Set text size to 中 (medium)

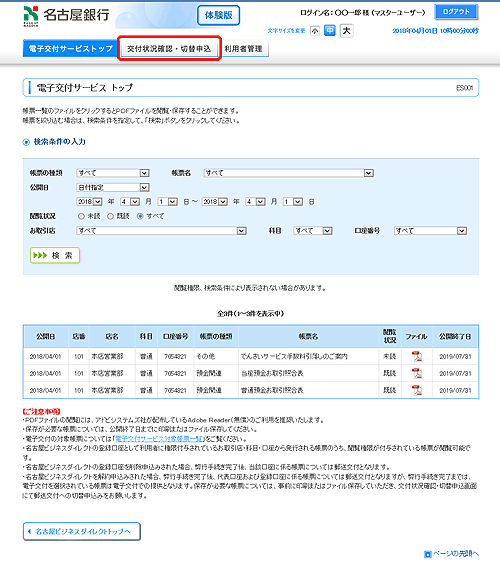pos(330,30)
